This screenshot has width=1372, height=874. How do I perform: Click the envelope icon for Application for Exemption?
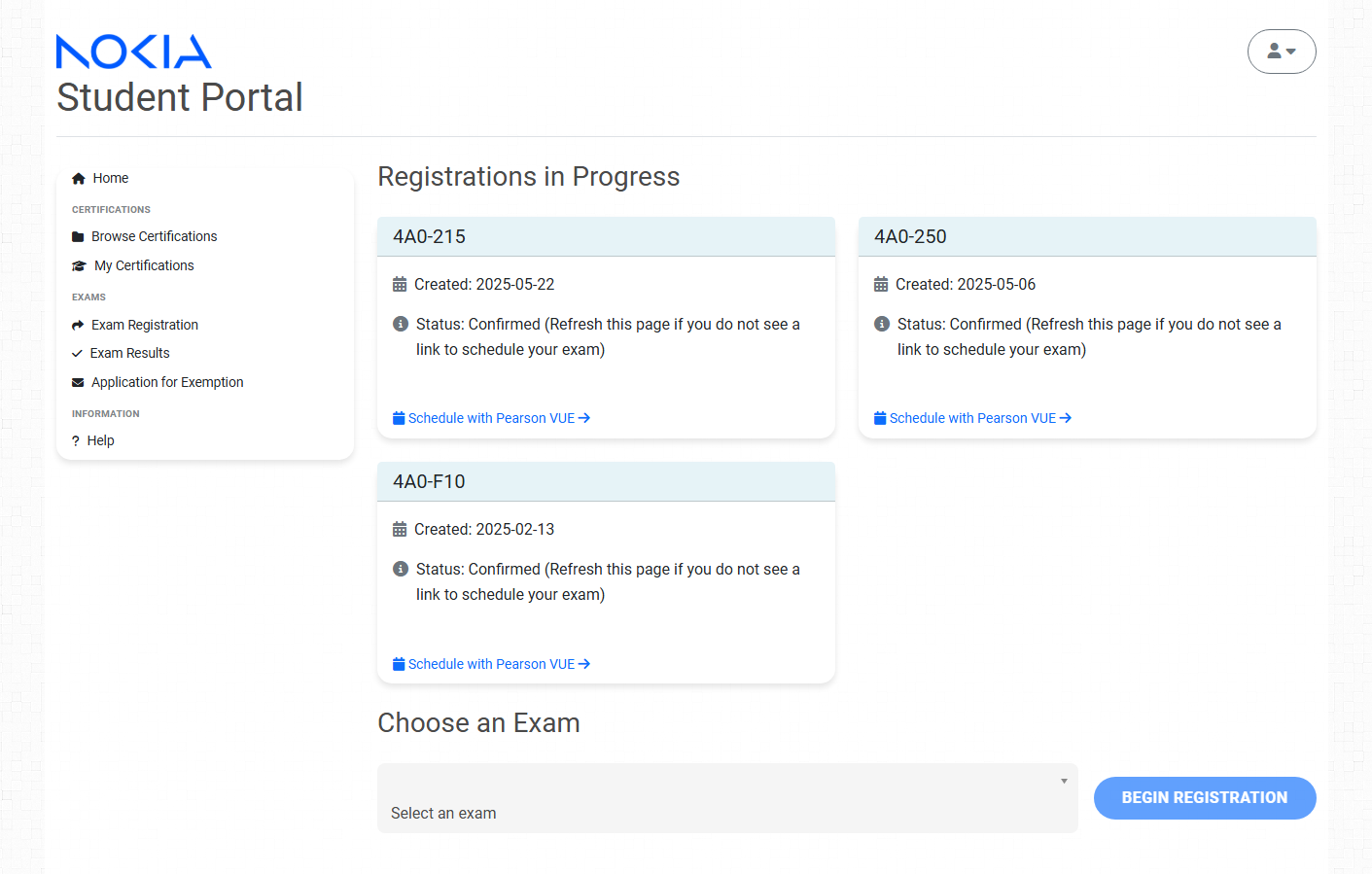pos(78,383)
